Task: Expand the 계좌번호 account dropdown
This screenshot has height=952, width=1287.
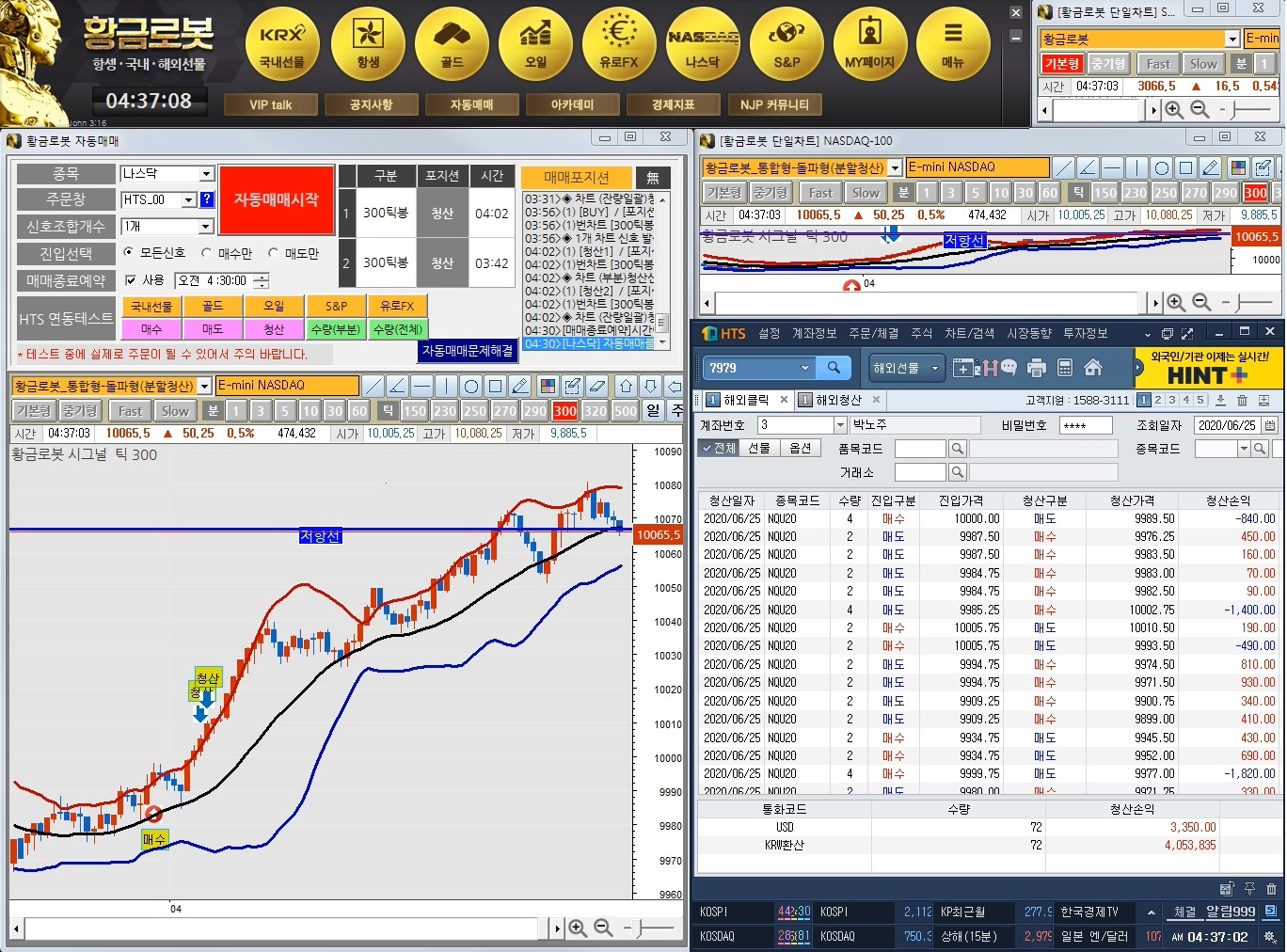Action: pyautogui.click(x=841, y=425)
